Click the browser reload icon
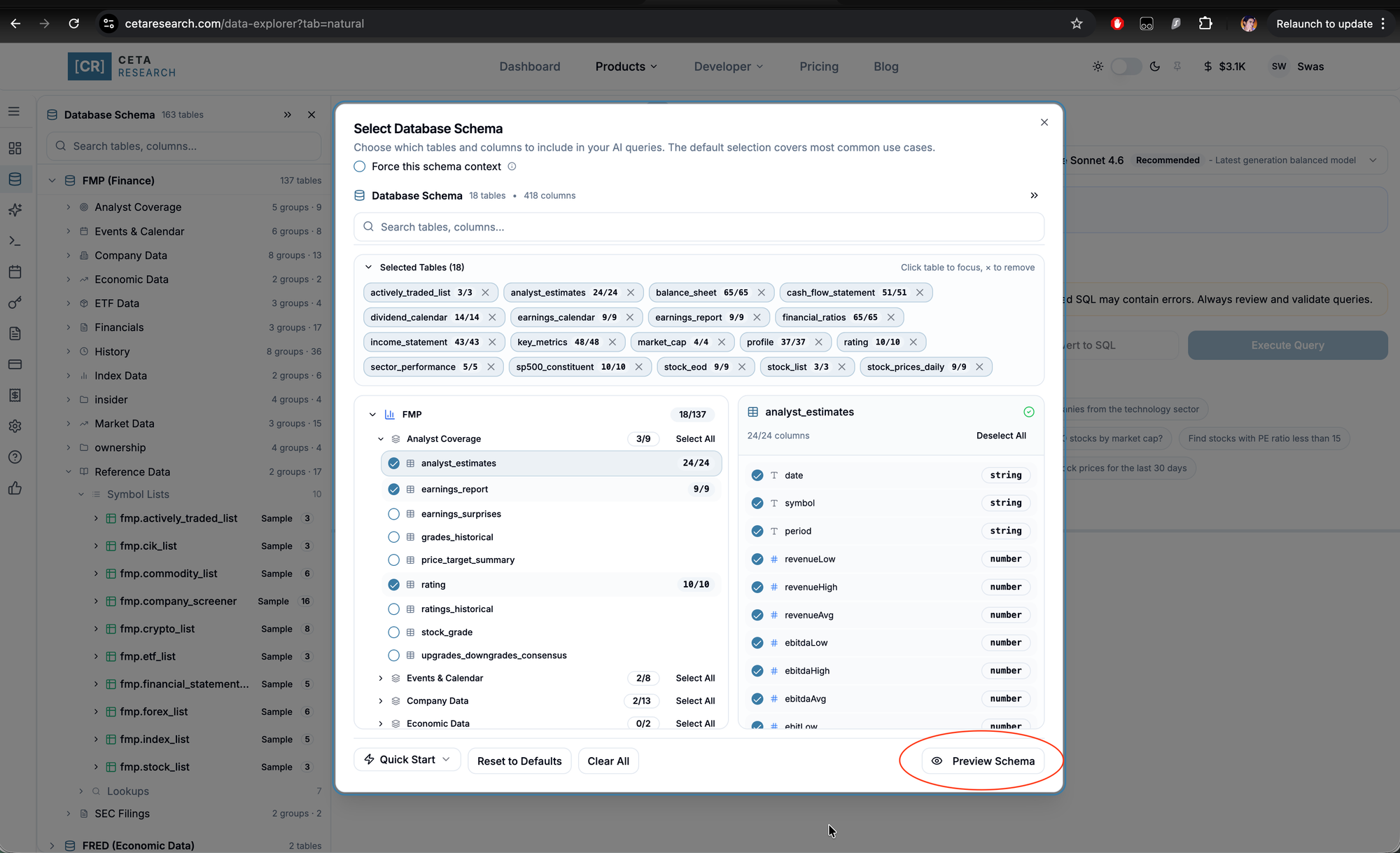Screen dimensions: 1400x853 coord(73,24)
